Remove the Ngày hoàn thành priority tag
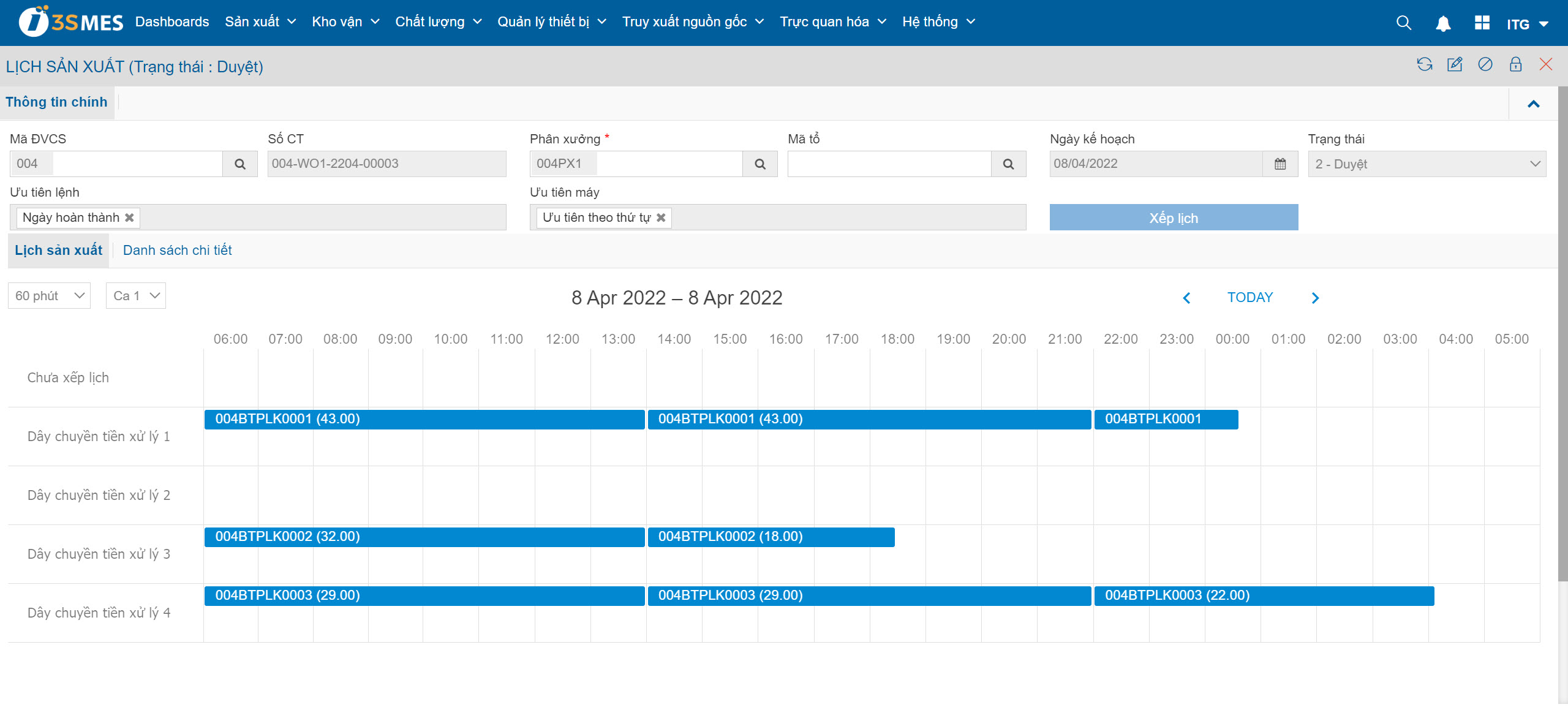Viewport: 1568px width, 707px height. click(x=129, y=217)
